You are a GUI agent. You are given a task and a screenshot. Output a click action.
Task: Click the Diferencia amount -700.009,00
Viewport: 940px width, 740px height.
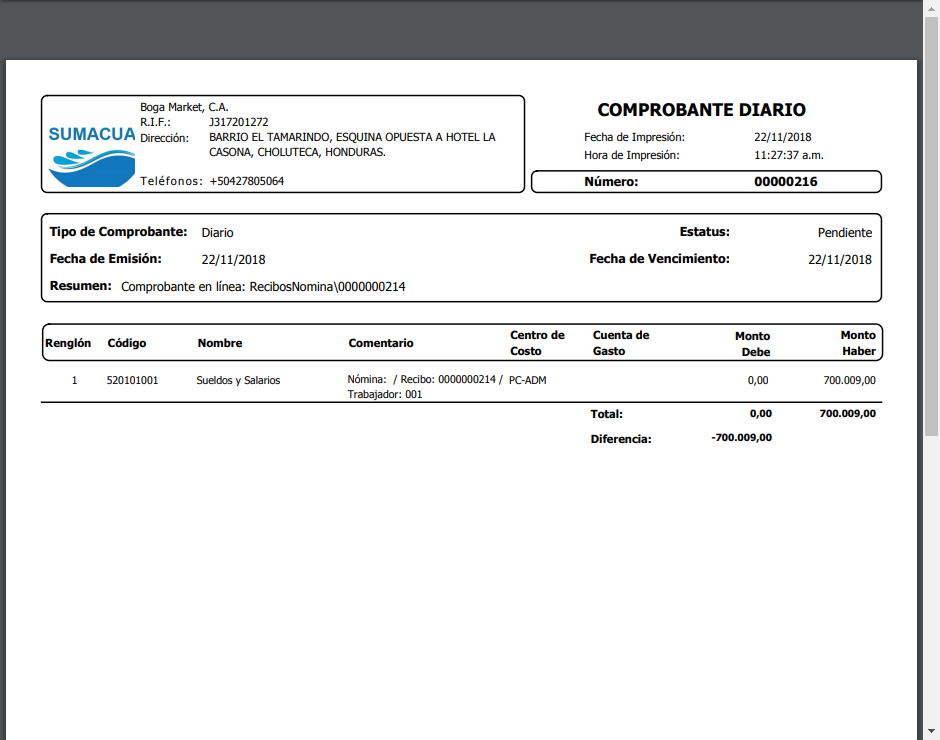pyautogui.click(x=741, y=438)
